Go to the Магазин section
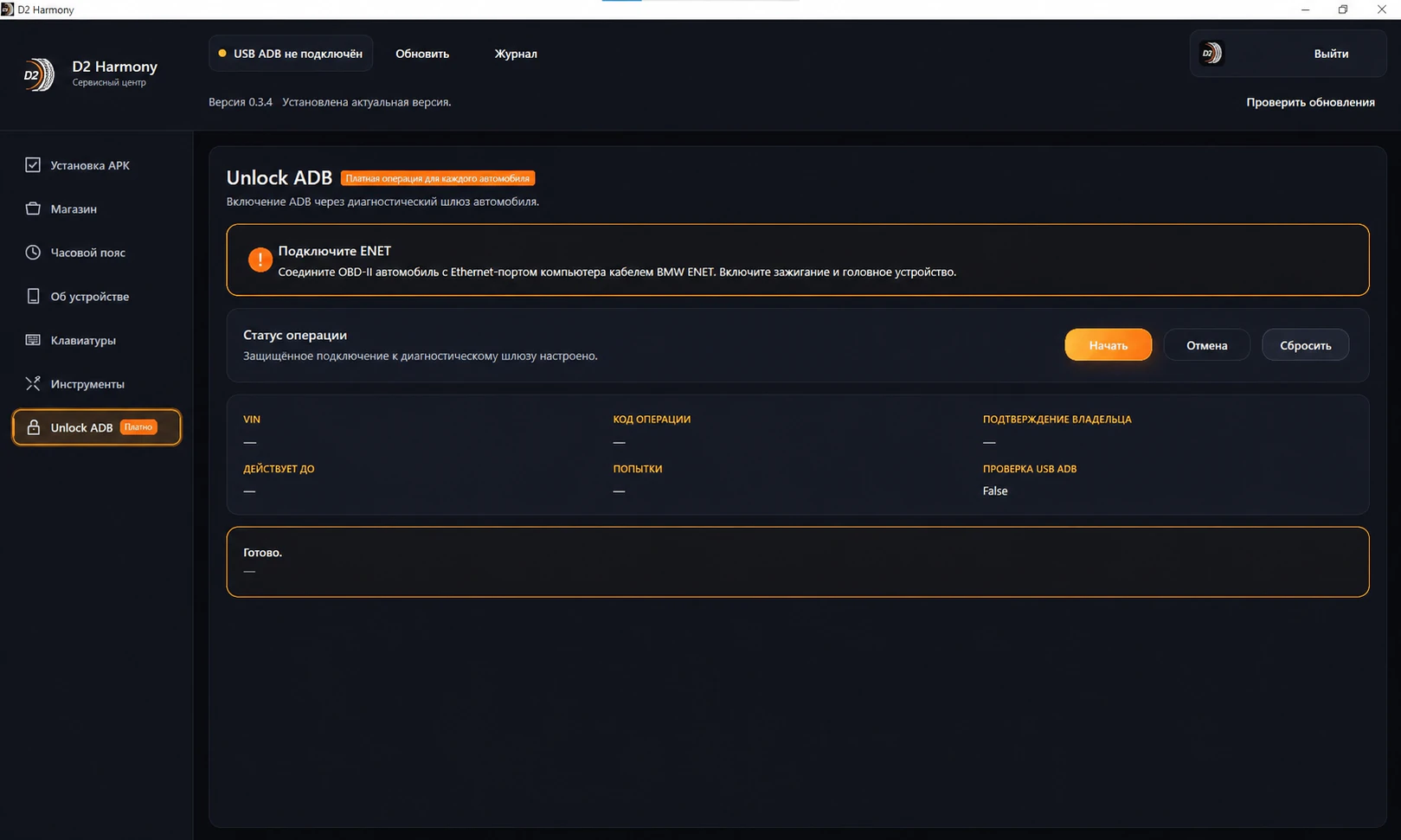Screen dimensions: 1401x840 click(96, 208)
